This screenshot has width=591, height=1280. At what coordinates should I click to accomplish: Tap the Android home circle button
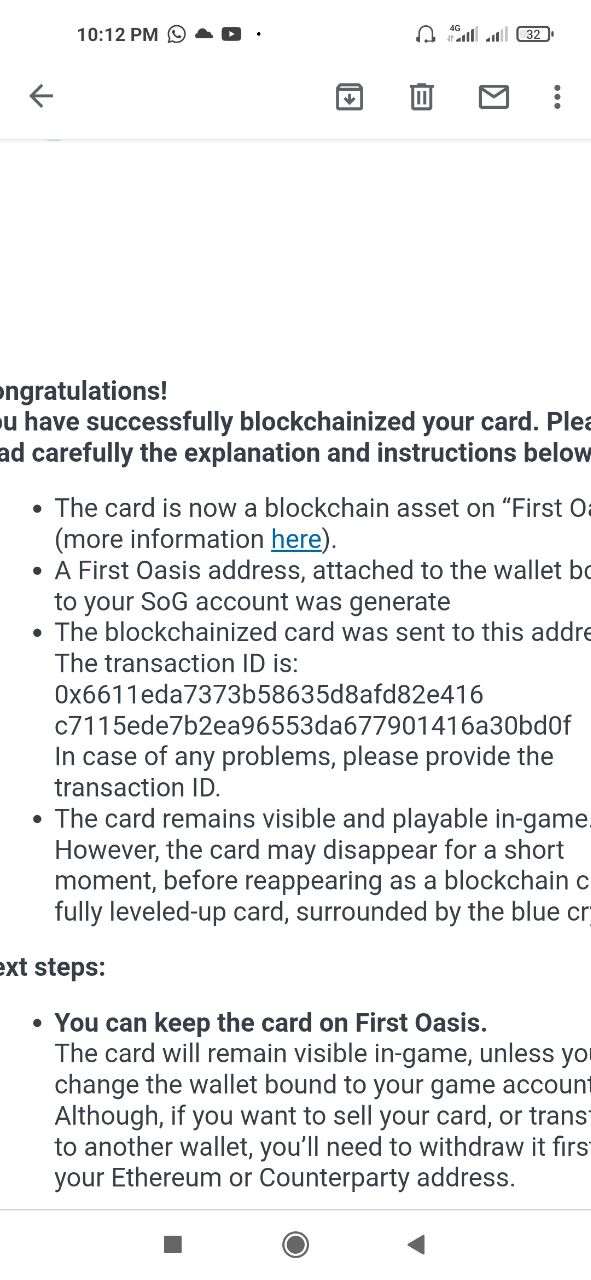tap(295, 1244)
